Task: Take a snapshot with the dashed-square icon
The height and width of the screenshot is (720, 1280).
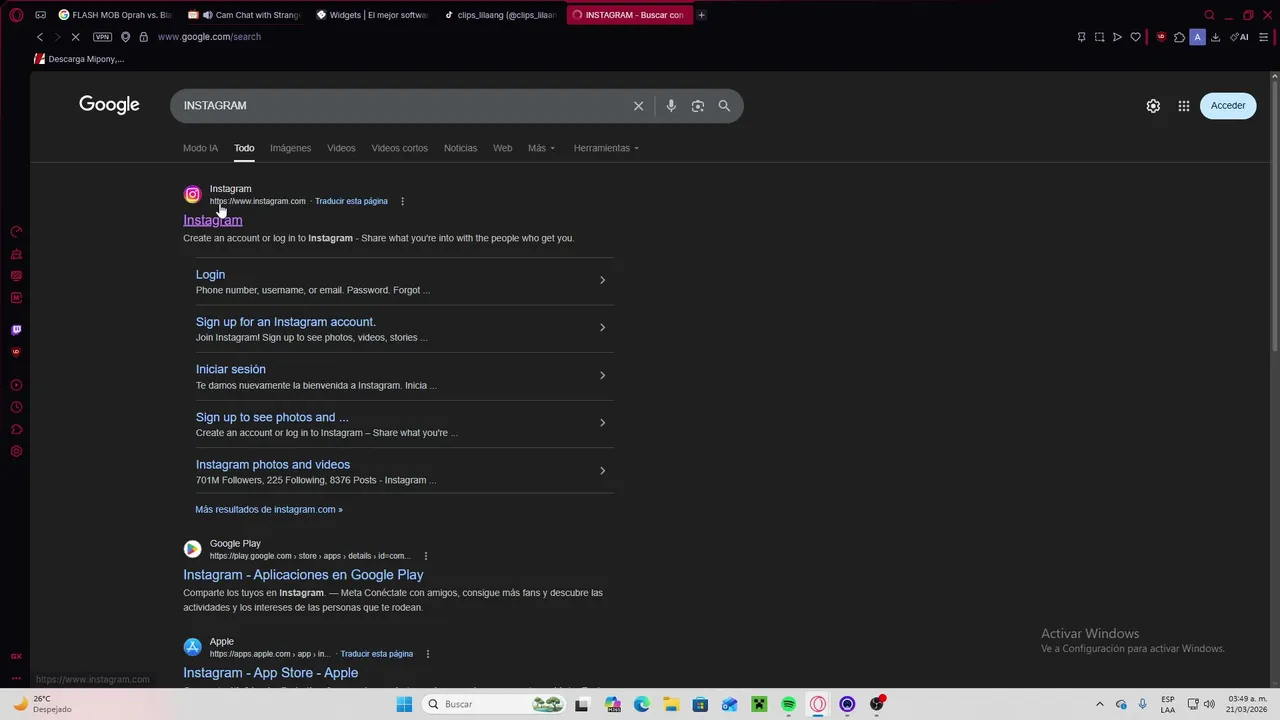Action: click(x=1099, y=37)
